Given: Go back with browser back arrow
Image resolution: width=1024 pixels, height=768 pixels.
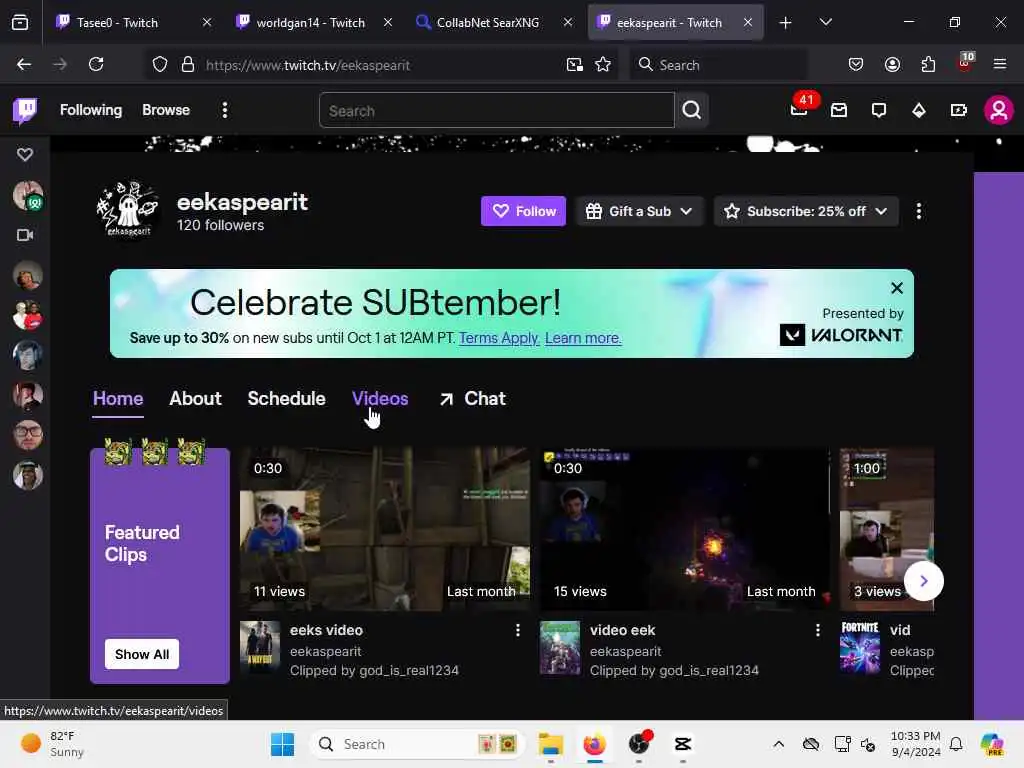Looking at the screenshot, I should (24, 64).
